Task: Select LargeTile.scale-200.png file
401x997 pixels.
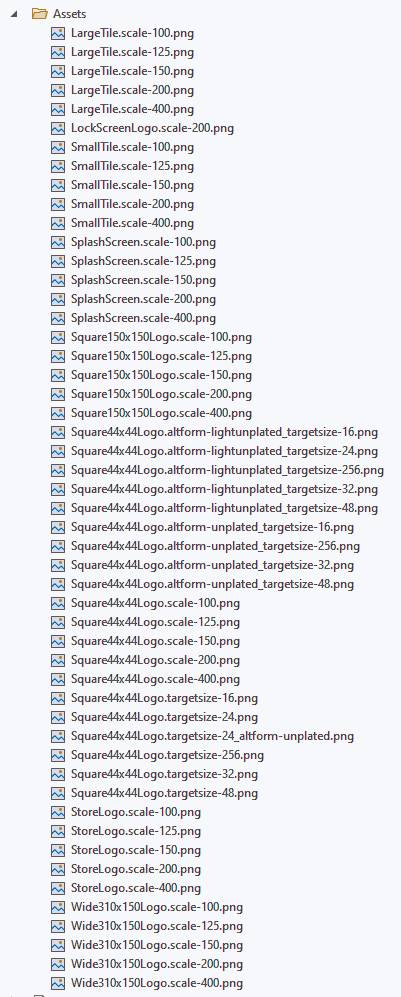Action: tap(132, 90)
